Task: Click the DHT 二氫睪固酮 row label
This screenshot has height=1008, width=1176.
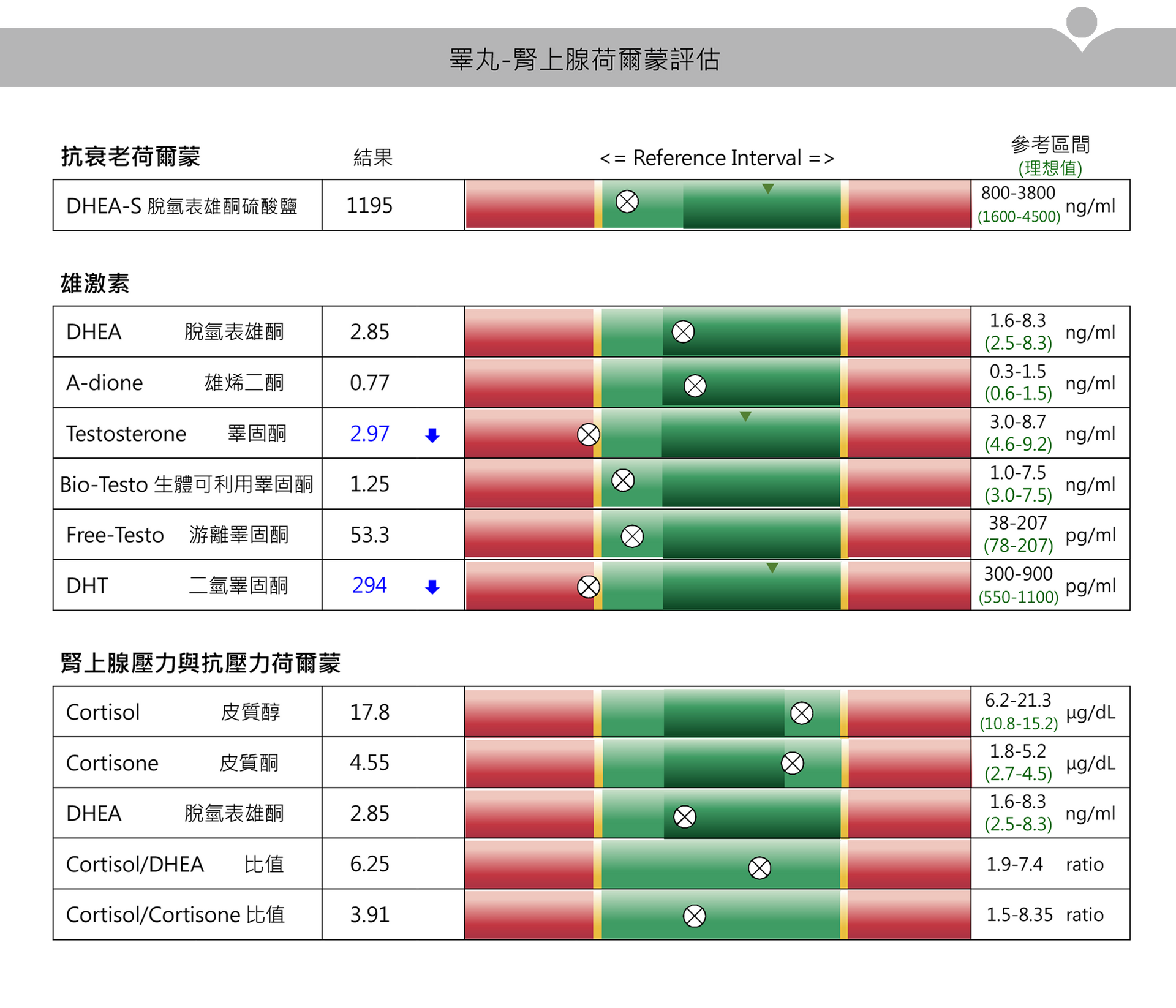Action: point(177,585)
